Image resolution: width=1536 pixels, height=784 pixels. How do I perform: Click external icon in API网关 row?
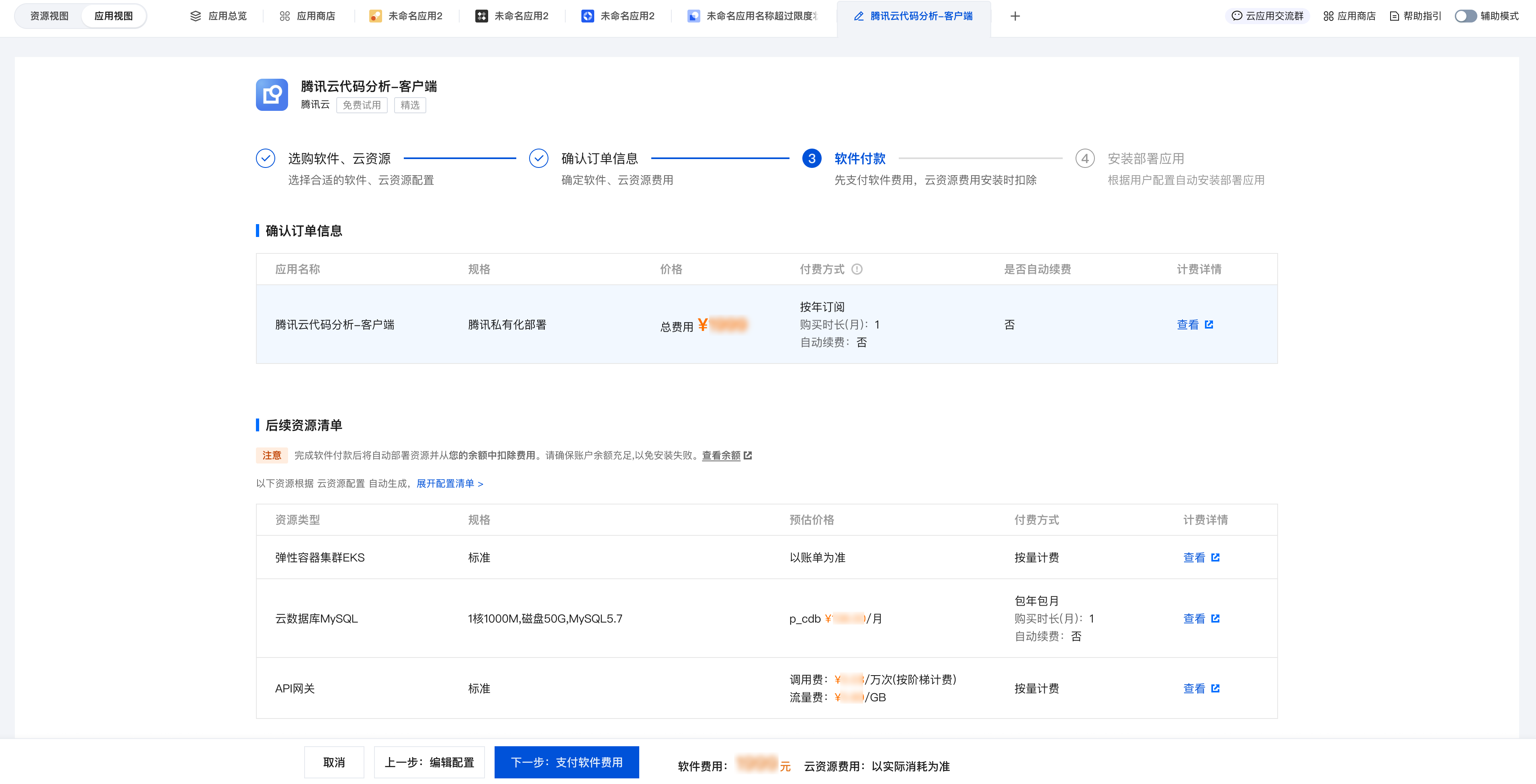(1215, 688)
